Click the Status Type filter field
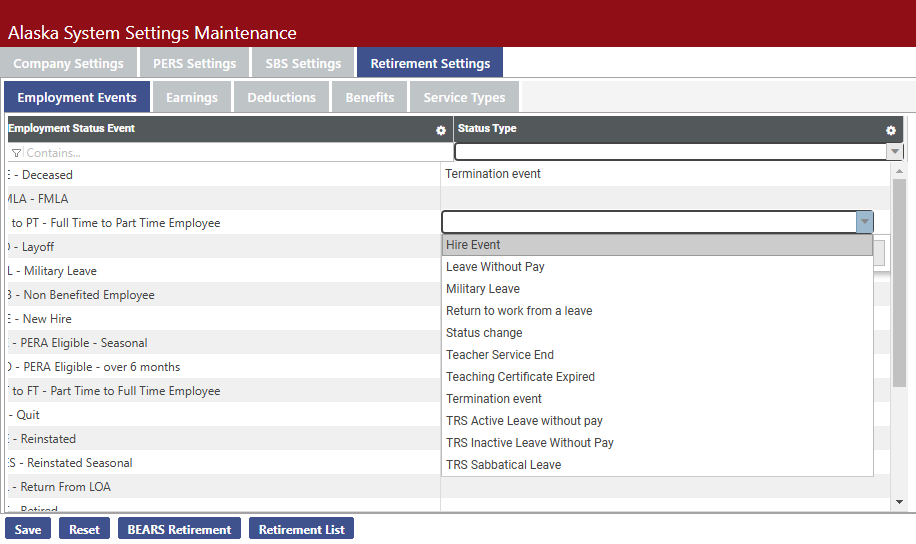This screenshot has width=916, height=544. (x=671, y=152)
